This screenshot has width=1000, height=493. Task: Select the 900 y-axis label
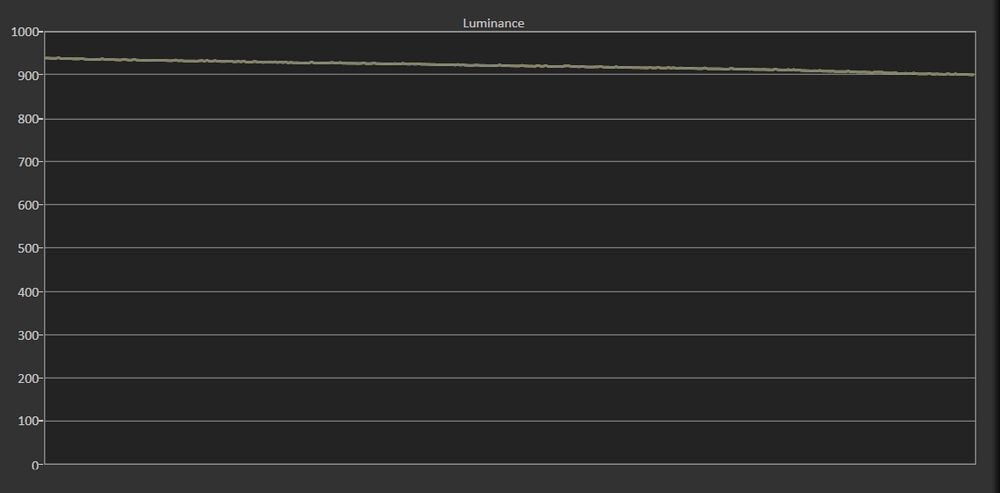[x=26, y=76]
